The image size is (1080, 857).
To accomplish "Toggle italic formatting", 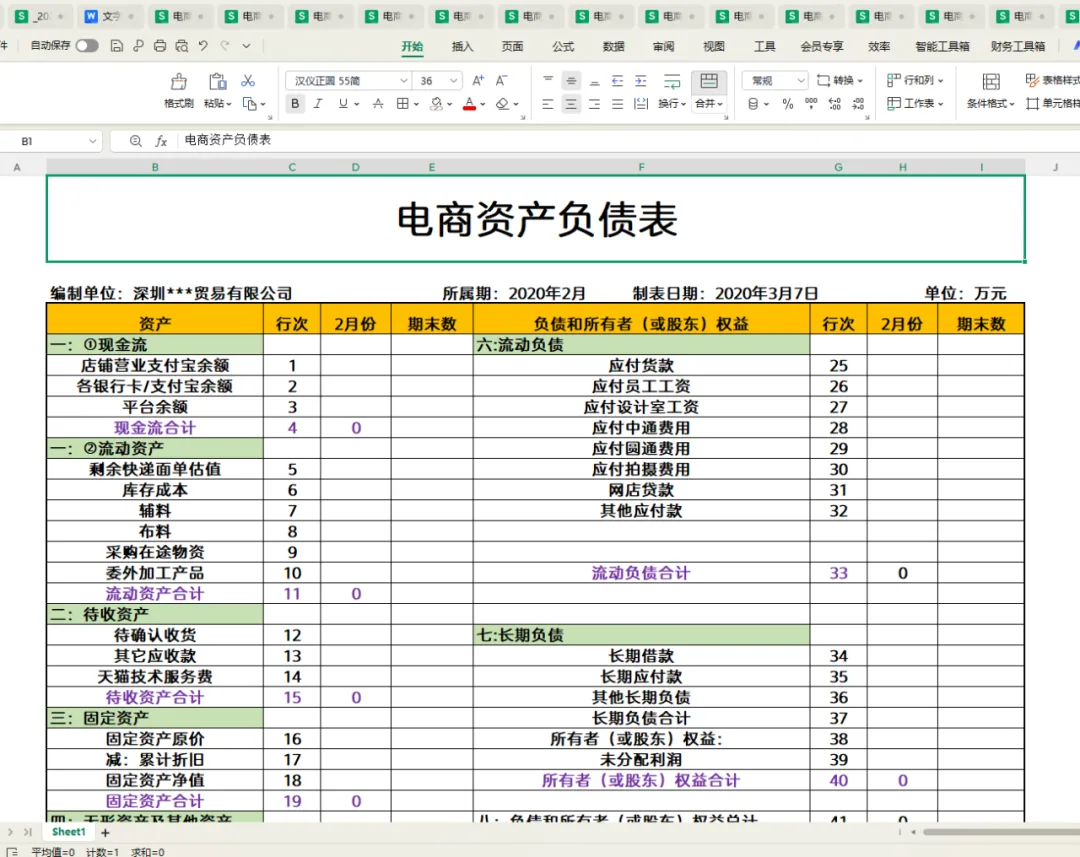I will point(318,104).
